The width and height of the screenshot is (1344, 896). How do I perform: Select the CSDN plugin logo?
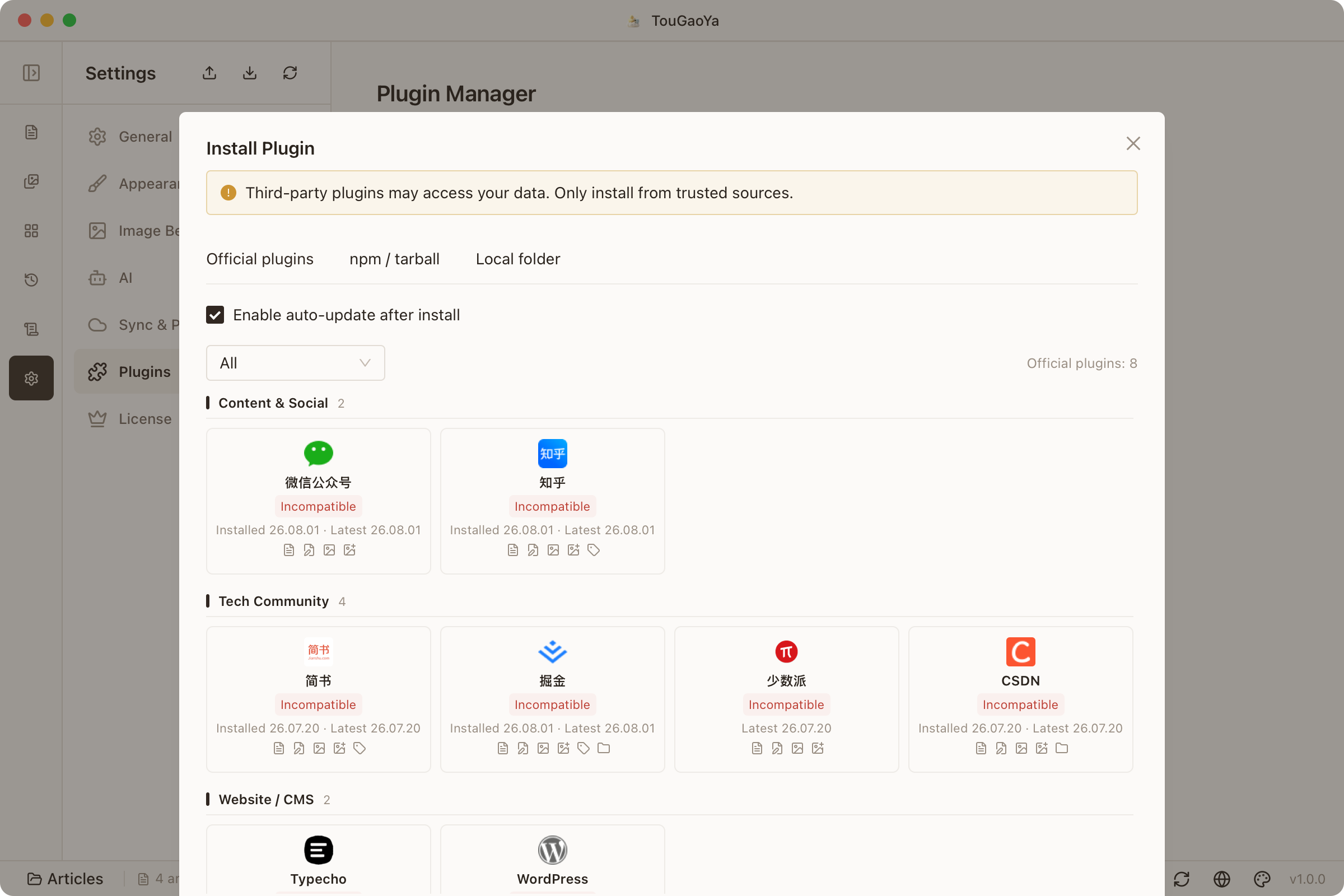1020,651
